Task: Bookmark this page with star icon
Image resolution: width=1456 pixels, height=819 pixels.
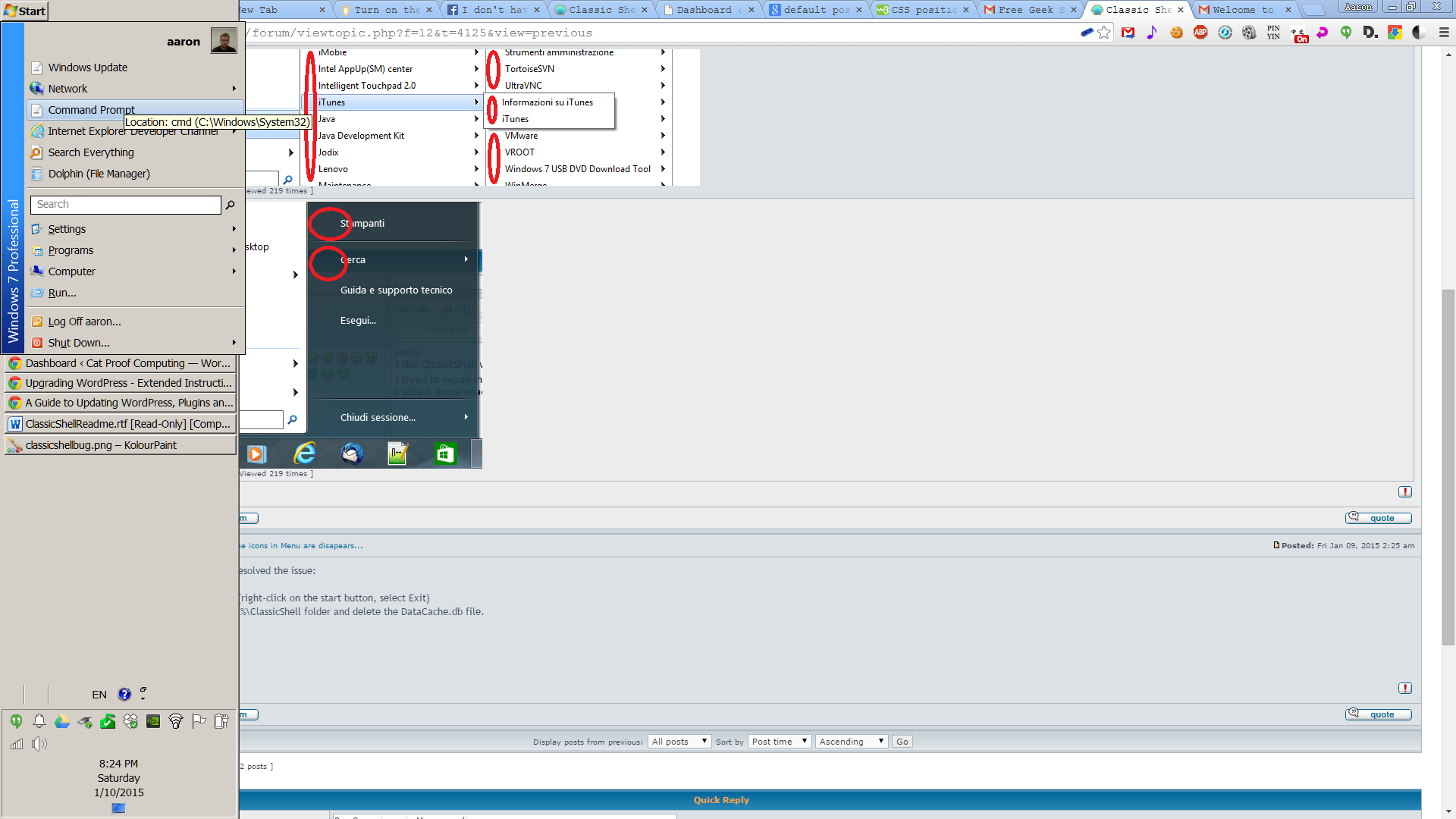Action: pos(1104,33)
